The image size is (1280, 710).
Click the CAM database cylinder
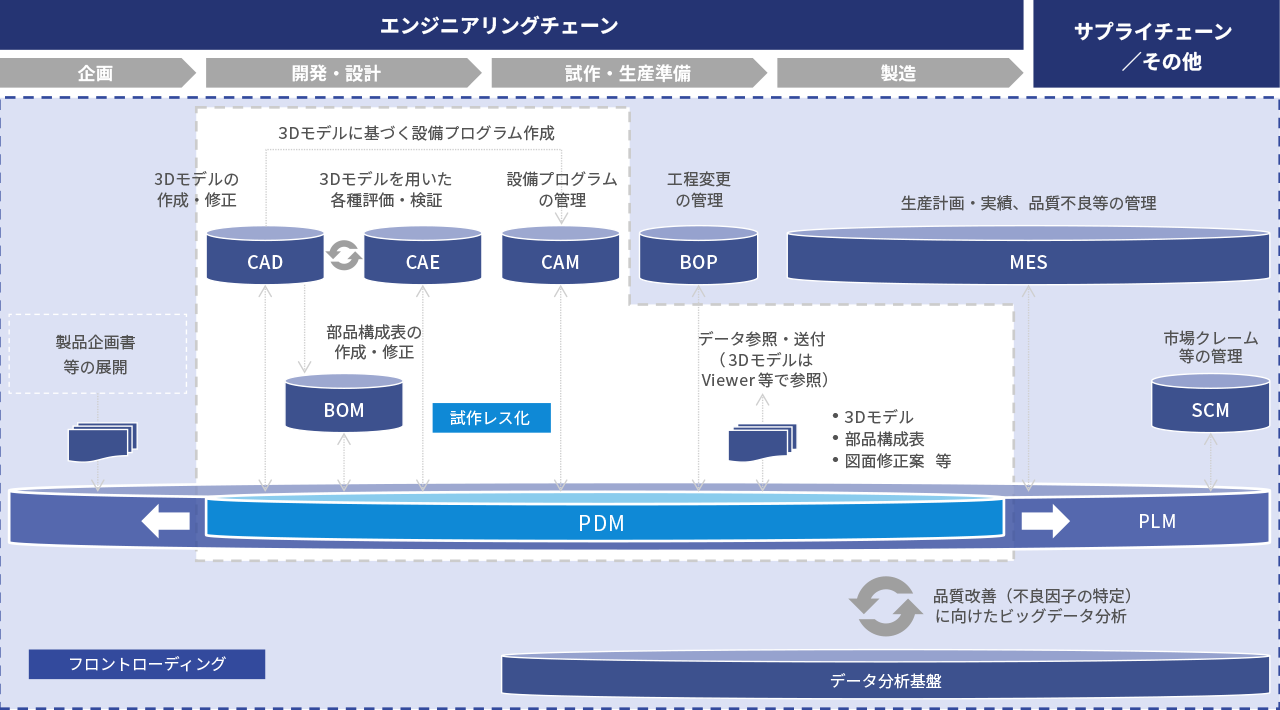tap(560, 256)
